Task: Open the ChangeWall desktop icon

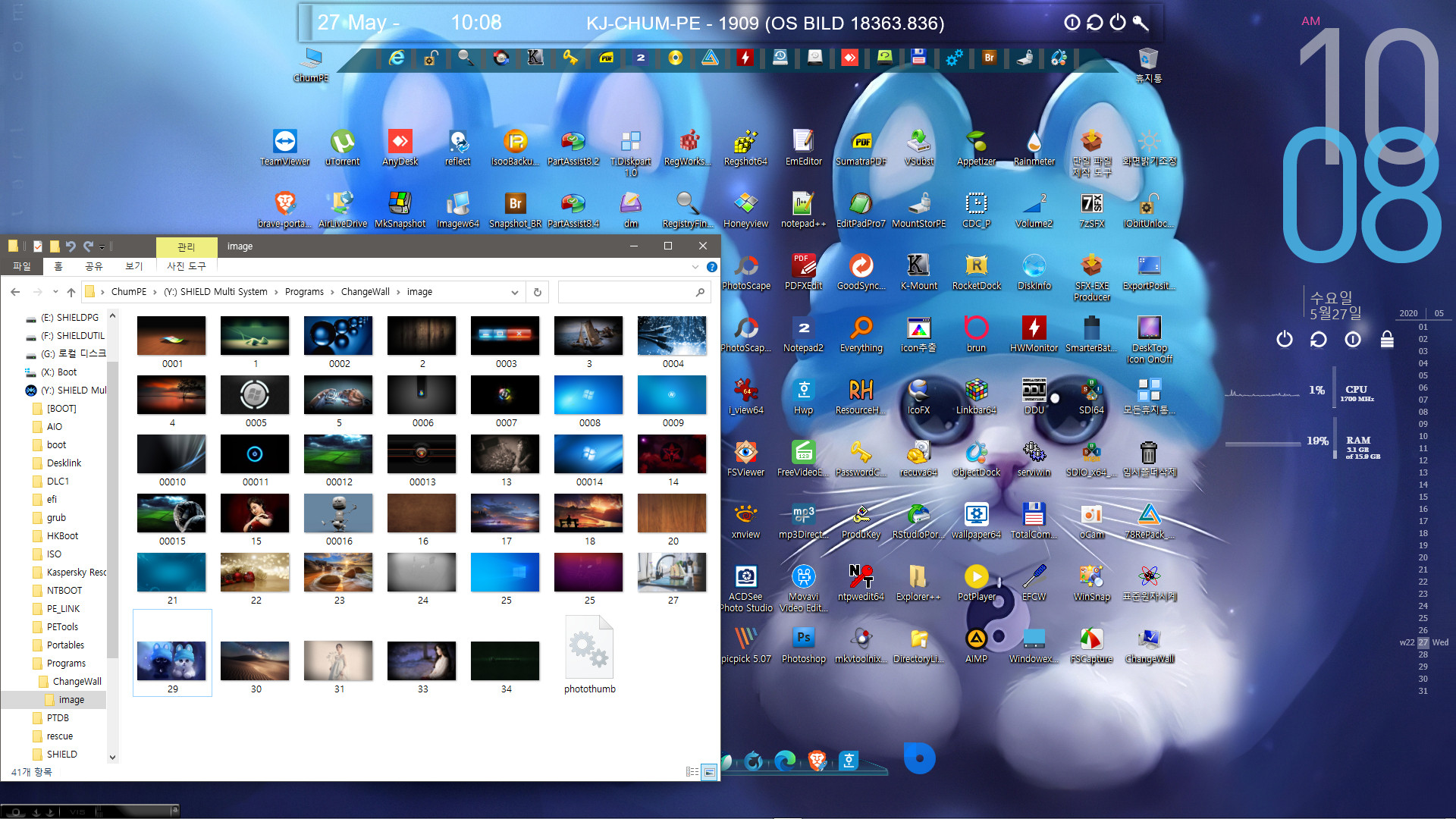Action: point(1150,645)
